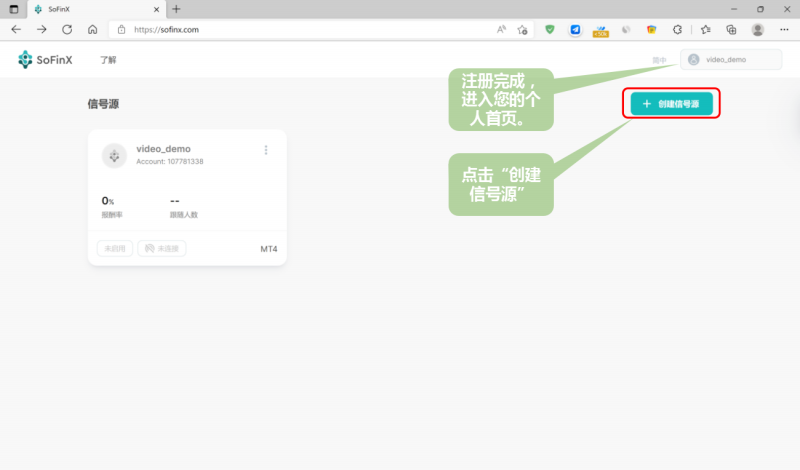
Task: Go to the browser home page icon
Action: (x=92, y=30)
